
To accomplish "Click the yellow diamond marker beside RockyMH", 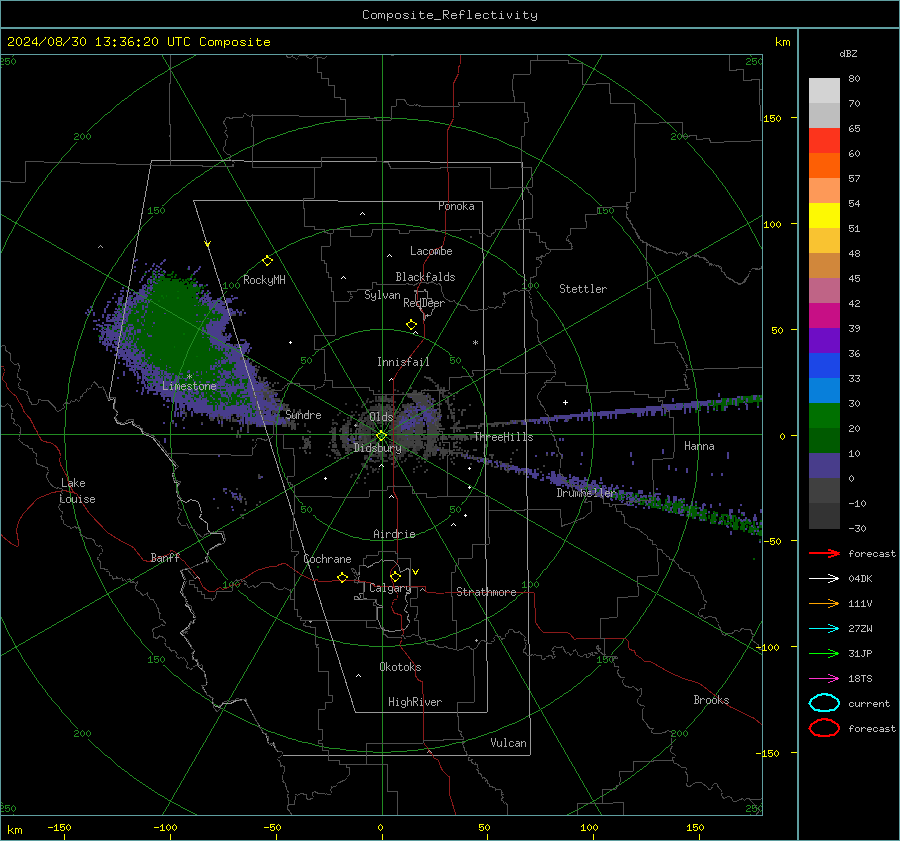I will tap(267, 261).
